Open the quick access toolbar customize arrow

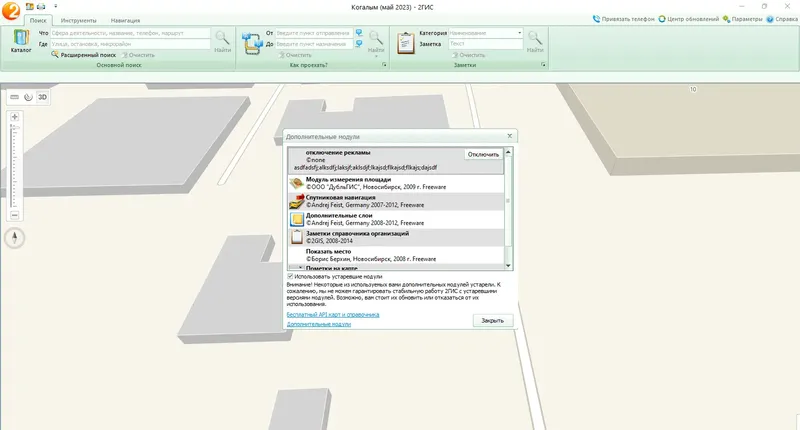(55, 7)
